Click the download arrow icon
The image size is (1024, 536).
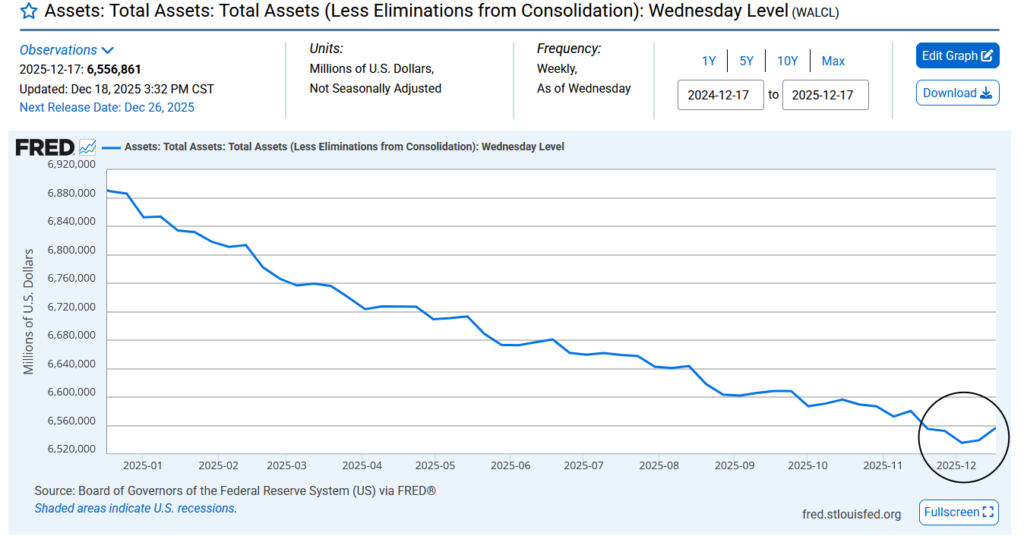point(986,93)
